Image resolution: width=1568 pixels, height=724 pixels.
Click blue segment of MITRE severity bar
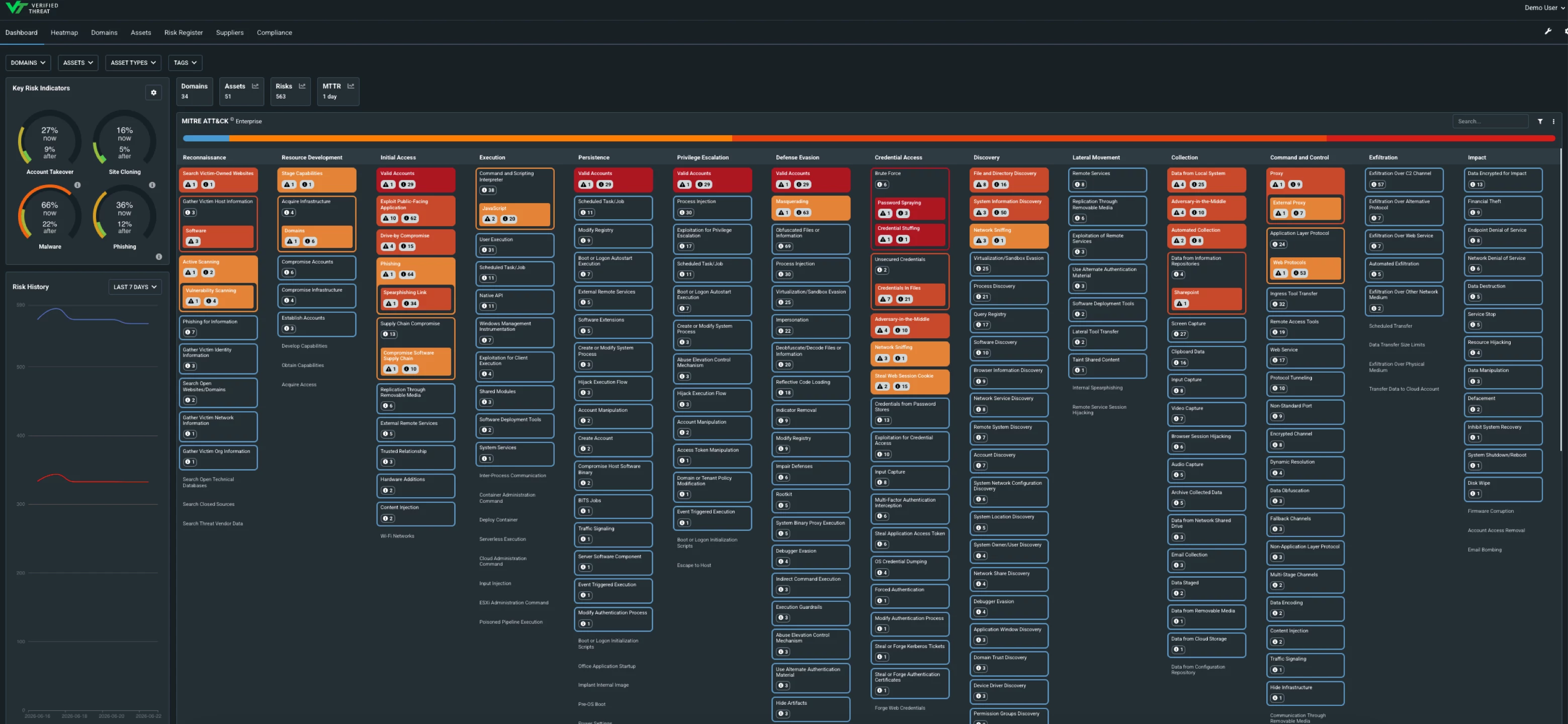[206, 139]
